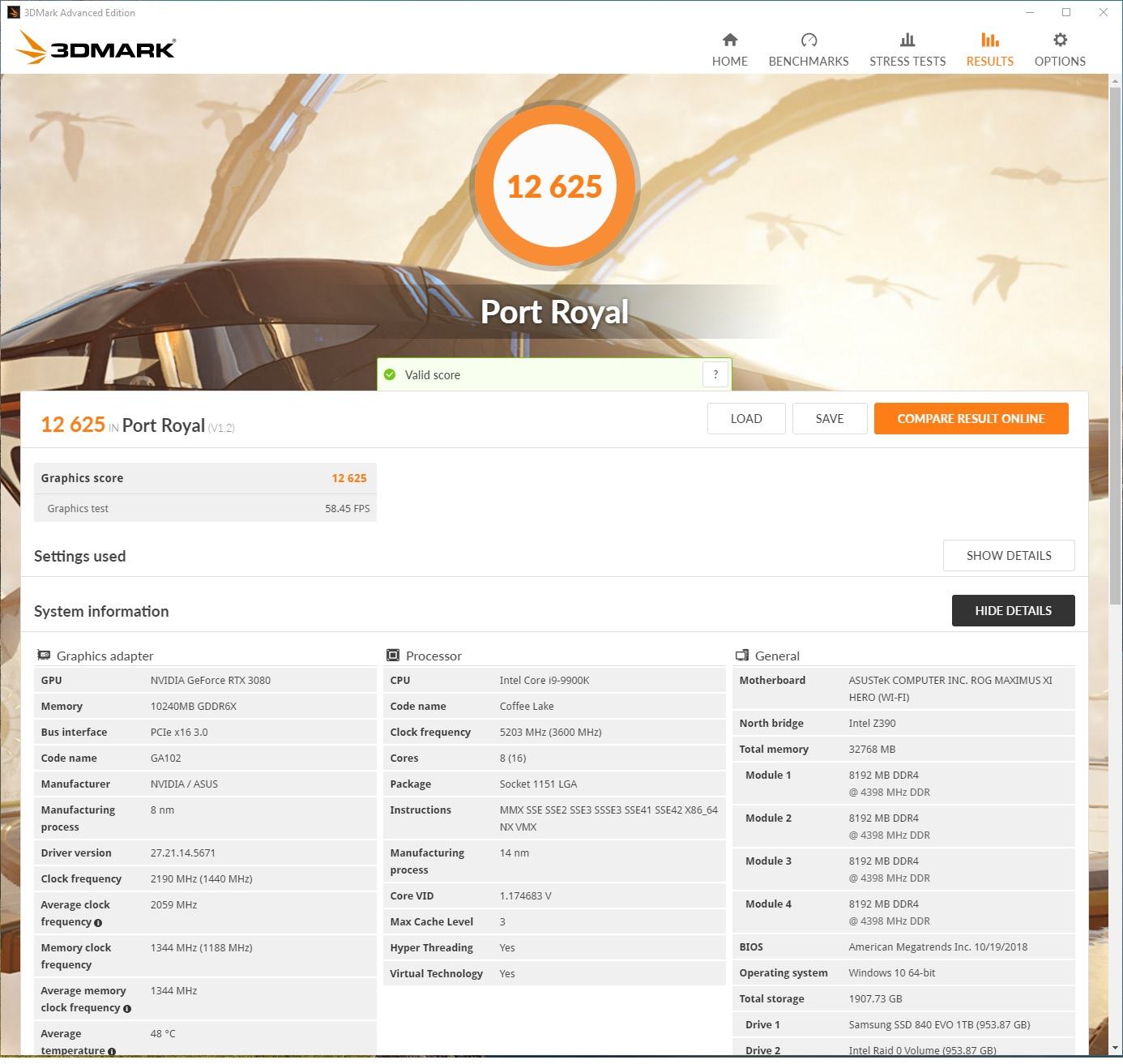Viewport: 1123px width, 1064px height.
Task: Click the Graphics adapter section icon
Action: click(44, 655)
